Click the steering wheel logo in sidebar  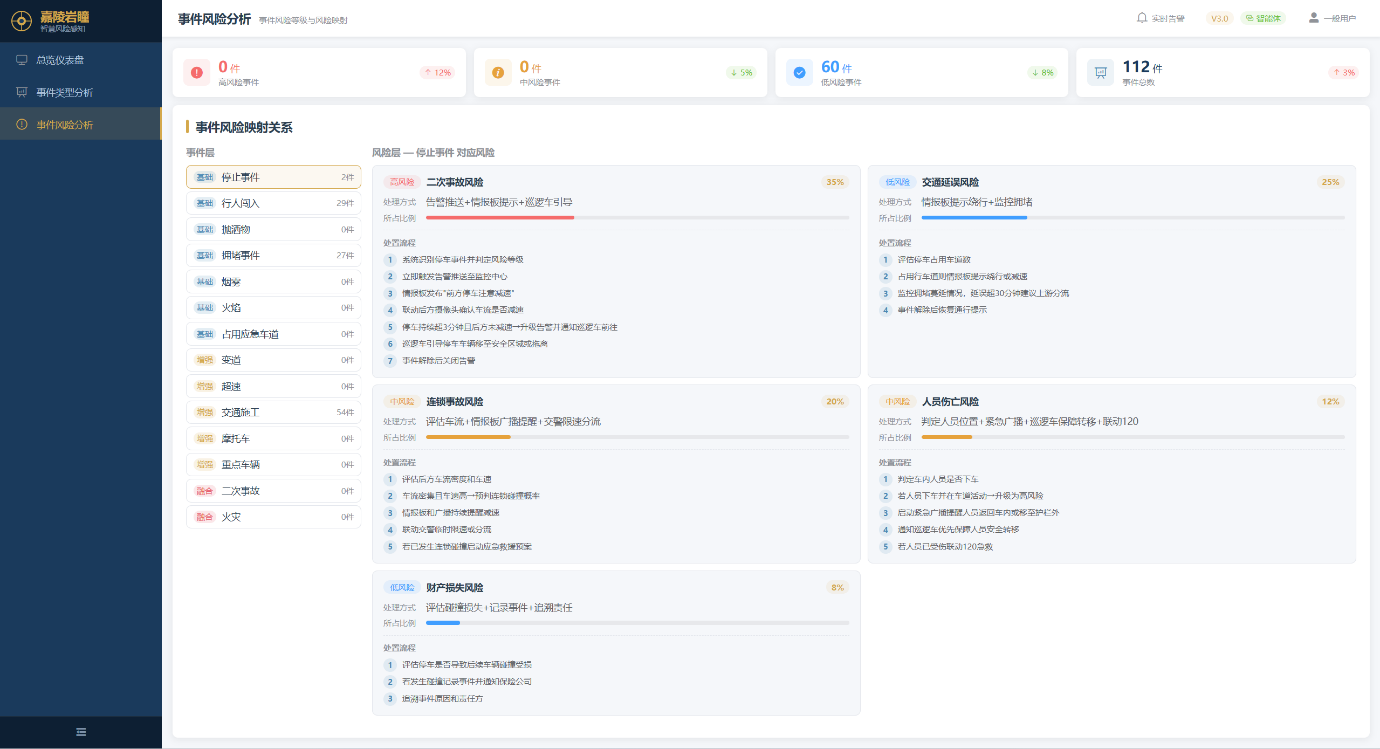coord(19,20)
